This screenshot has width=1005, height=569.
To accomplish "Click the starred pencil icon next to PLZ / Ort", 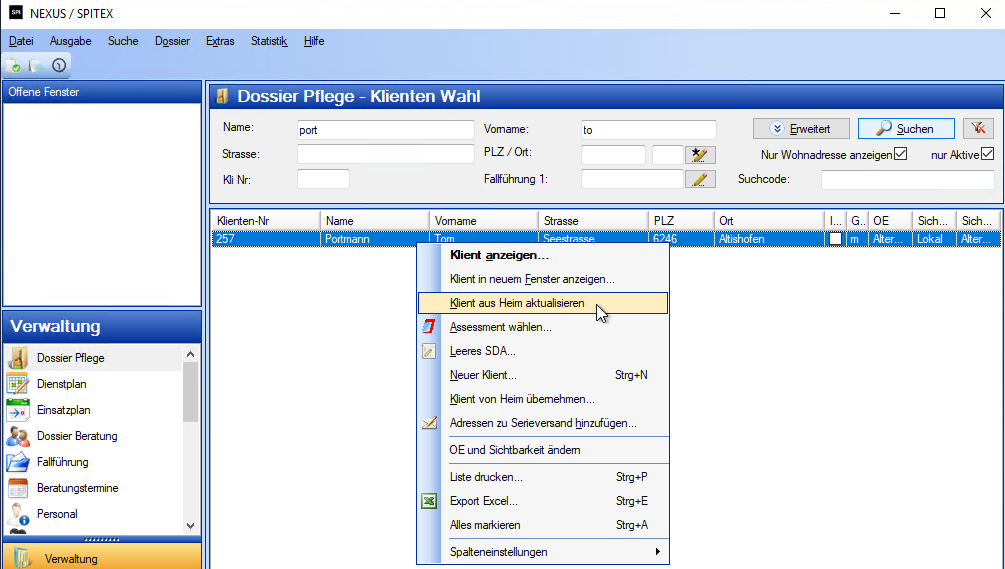I will tap(700, 155).
